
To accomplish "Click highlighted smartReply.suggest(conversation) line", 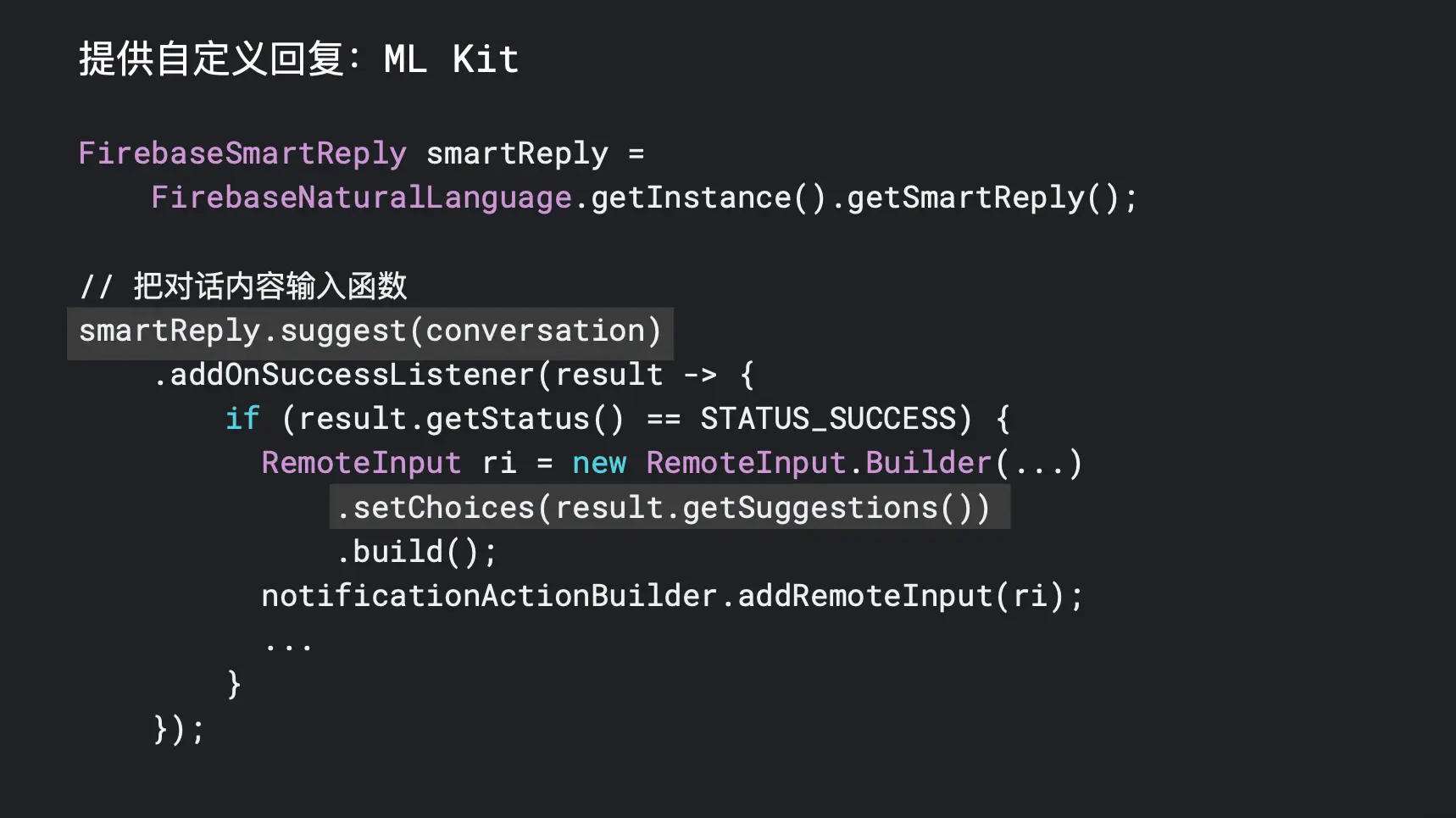I will 370,331.
